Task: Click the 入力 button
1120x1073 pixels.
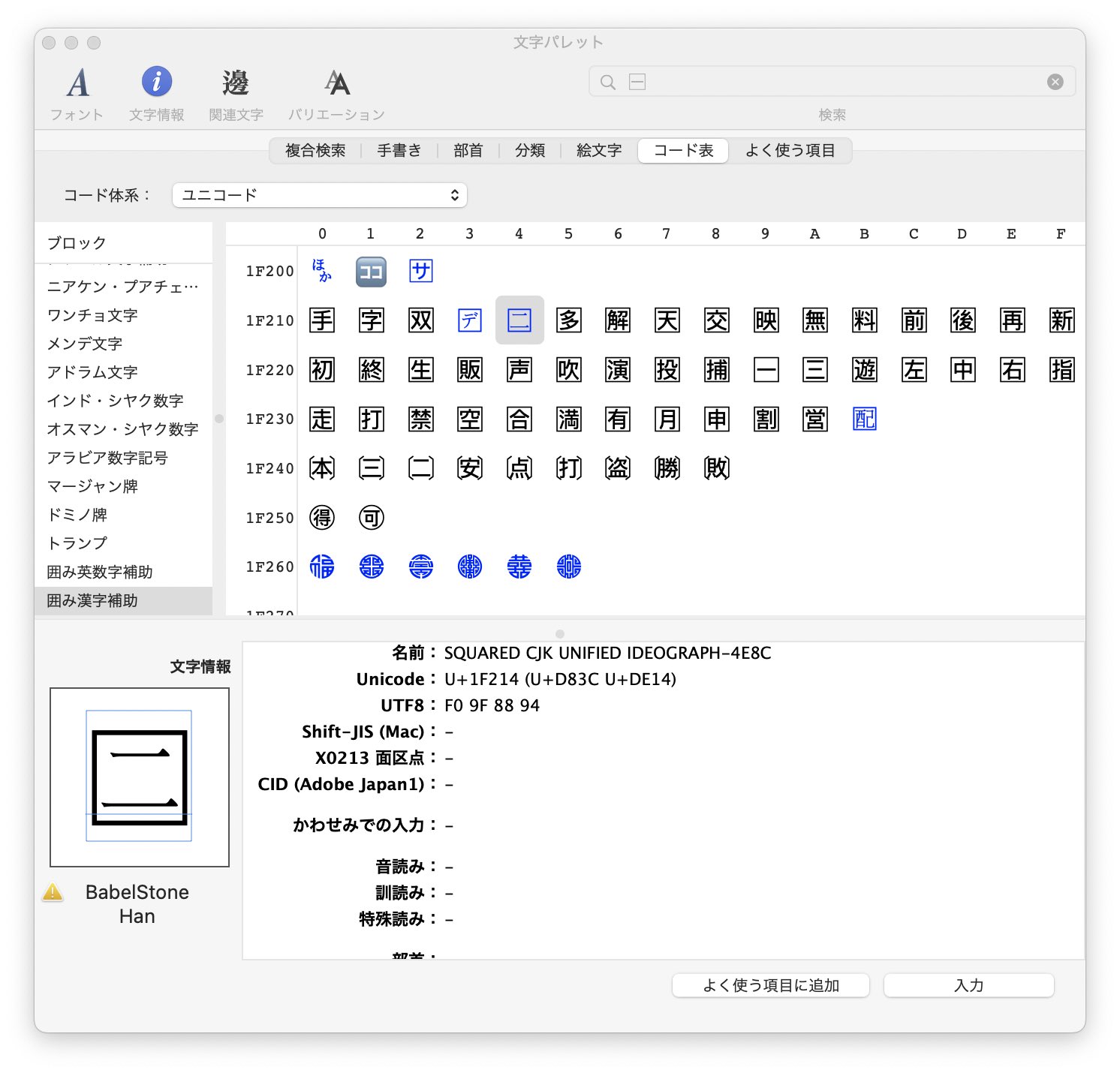Action: [969, 985]
